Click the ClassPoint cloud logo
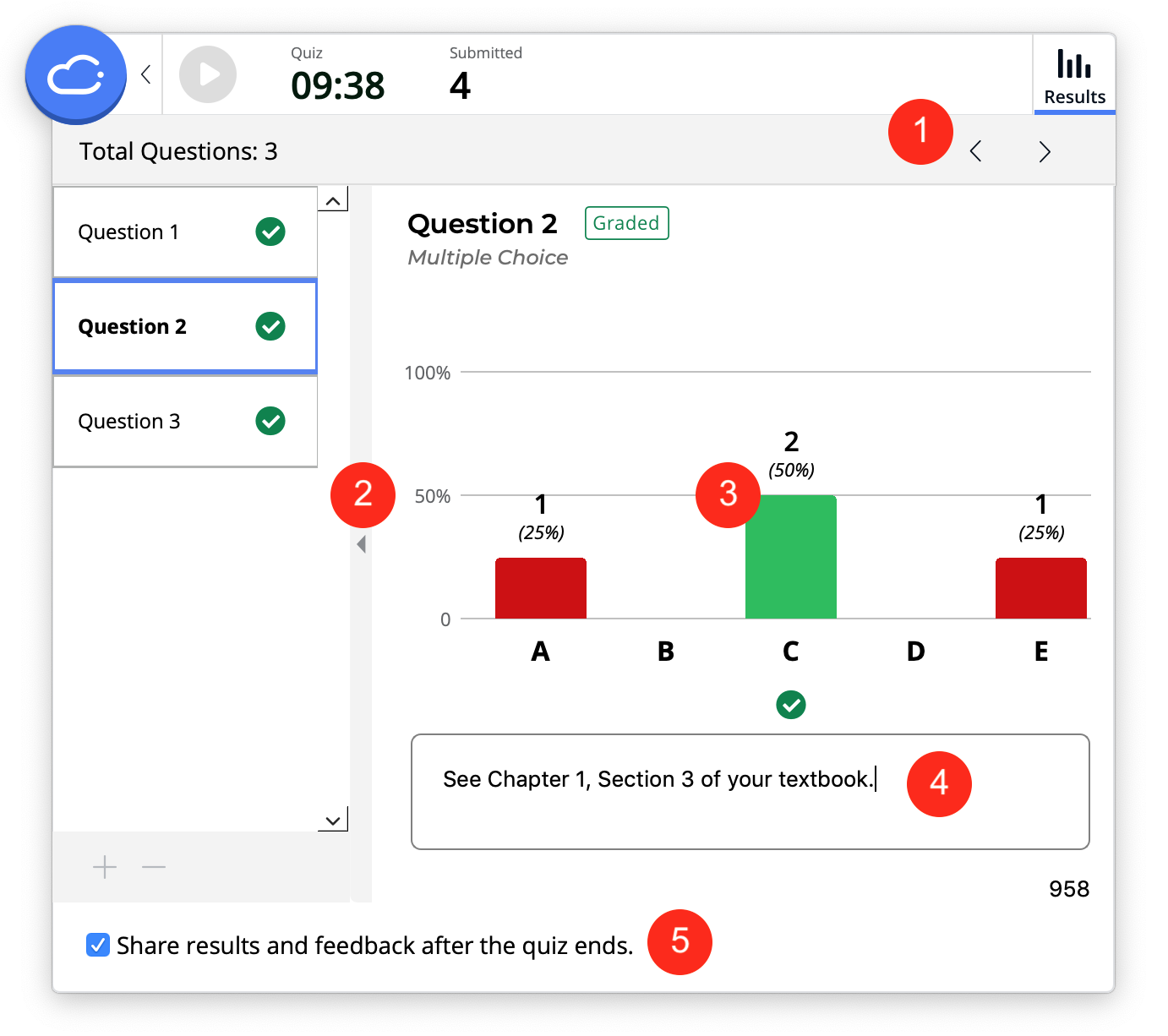This screenshot has height=1036, width=1168. (x=75, y=74)
